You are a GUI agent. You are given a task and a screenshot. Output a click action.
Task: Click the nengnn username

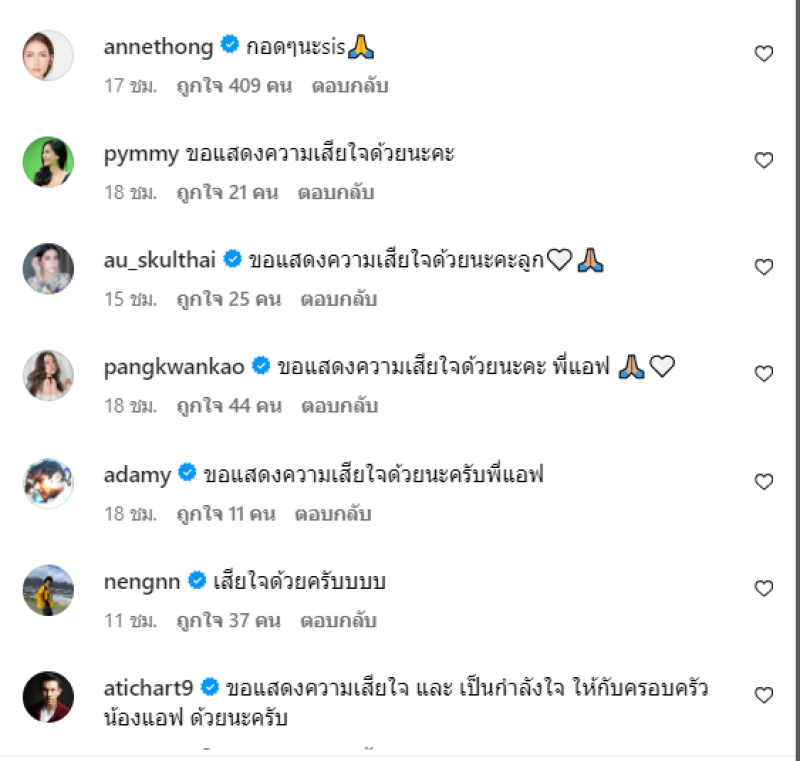click(142, 582)
